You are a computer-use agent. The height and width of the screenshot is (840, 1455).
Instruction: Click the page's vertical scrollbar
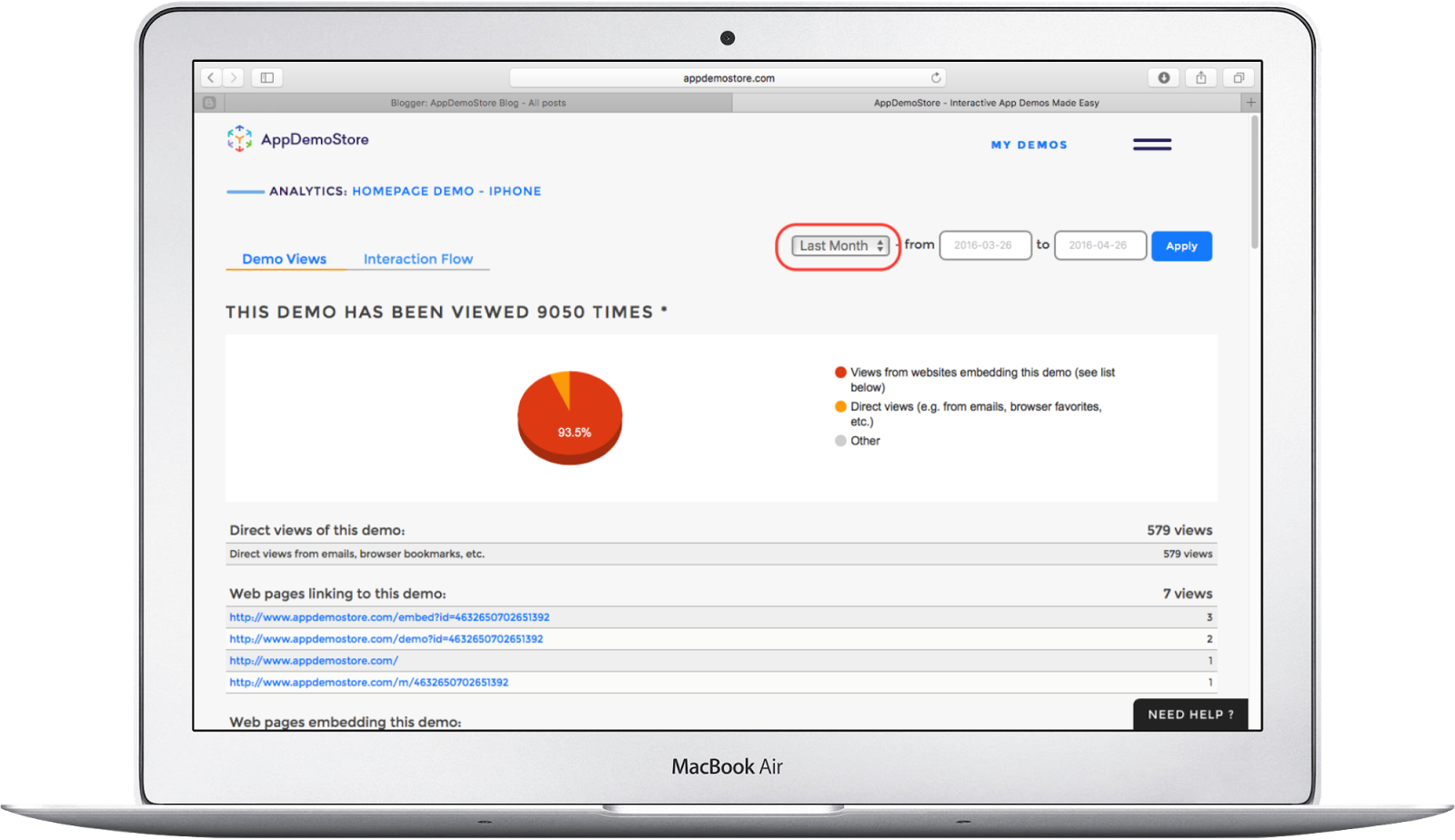[x=1255, y=182]
